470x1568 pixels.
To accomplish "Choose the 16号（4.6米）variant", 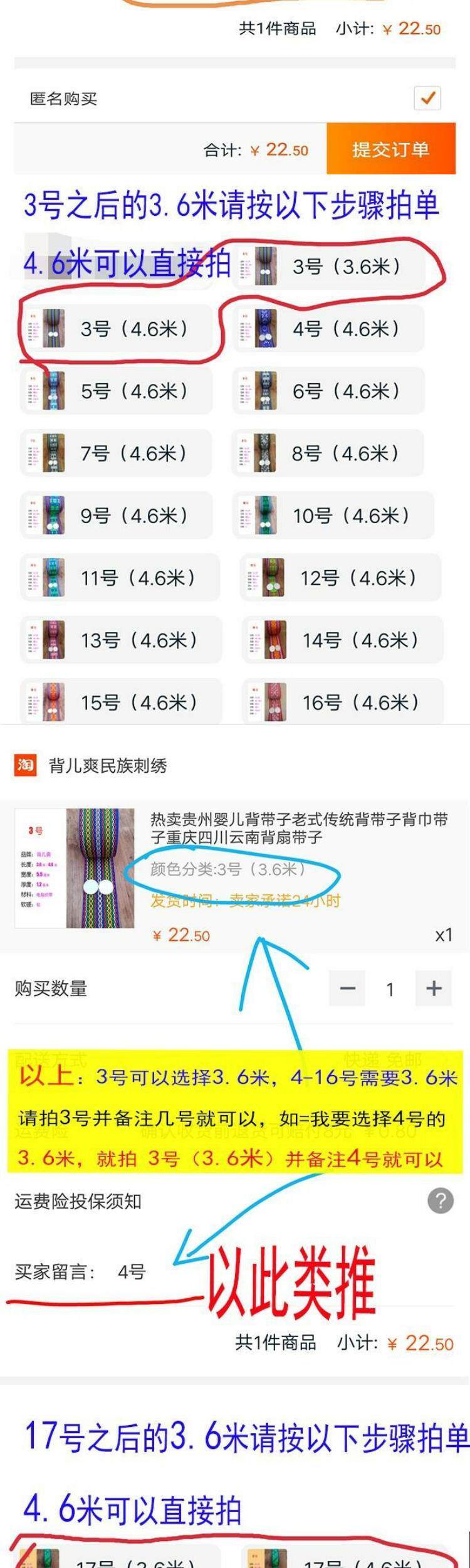I will click(343, 702).
